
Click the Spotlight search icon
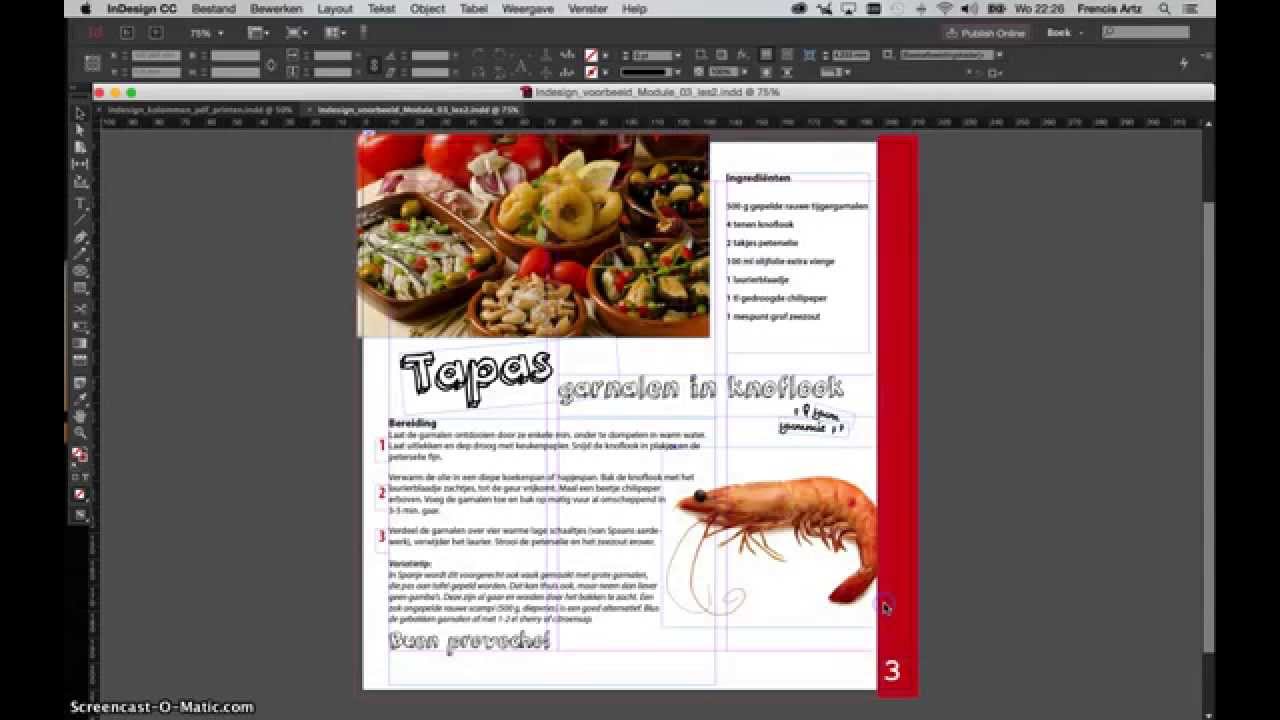(x=1165, y=8)
